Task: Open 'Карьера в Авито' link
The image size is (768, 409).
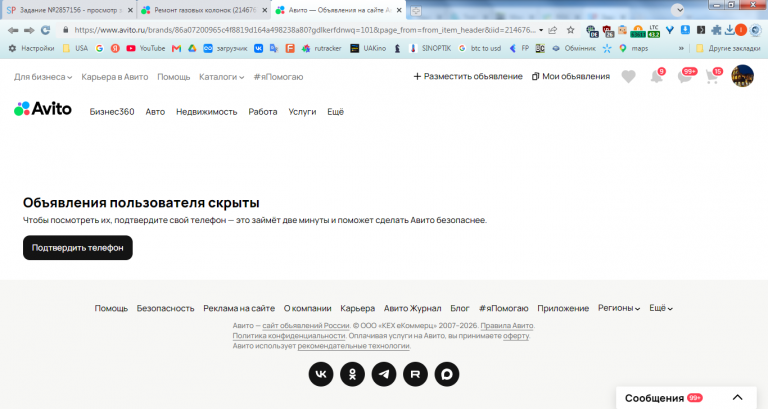Action: coord(115,77)
